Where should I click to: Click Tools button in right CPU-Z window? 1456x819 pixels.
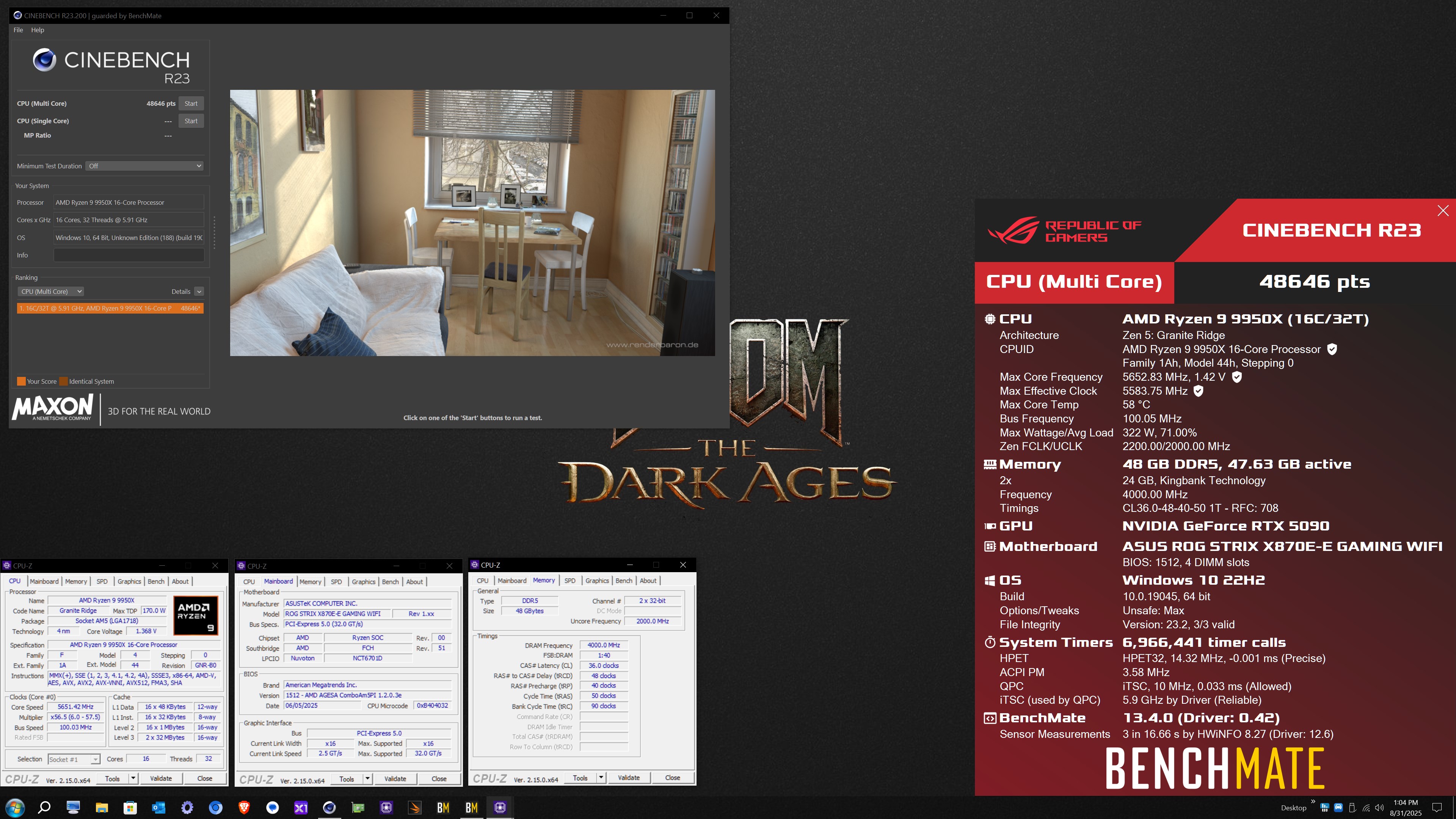click(580, 778)
